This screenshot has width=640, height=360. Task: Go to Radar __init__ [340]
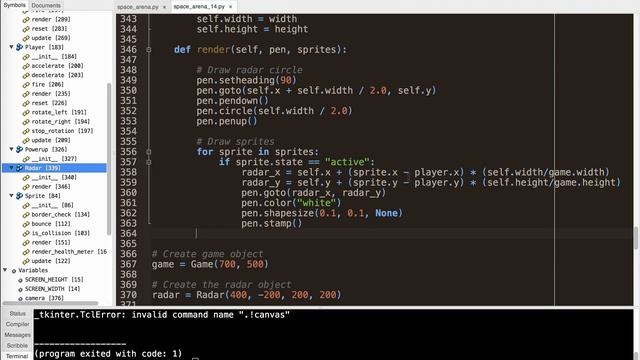[x=54, y=177]
